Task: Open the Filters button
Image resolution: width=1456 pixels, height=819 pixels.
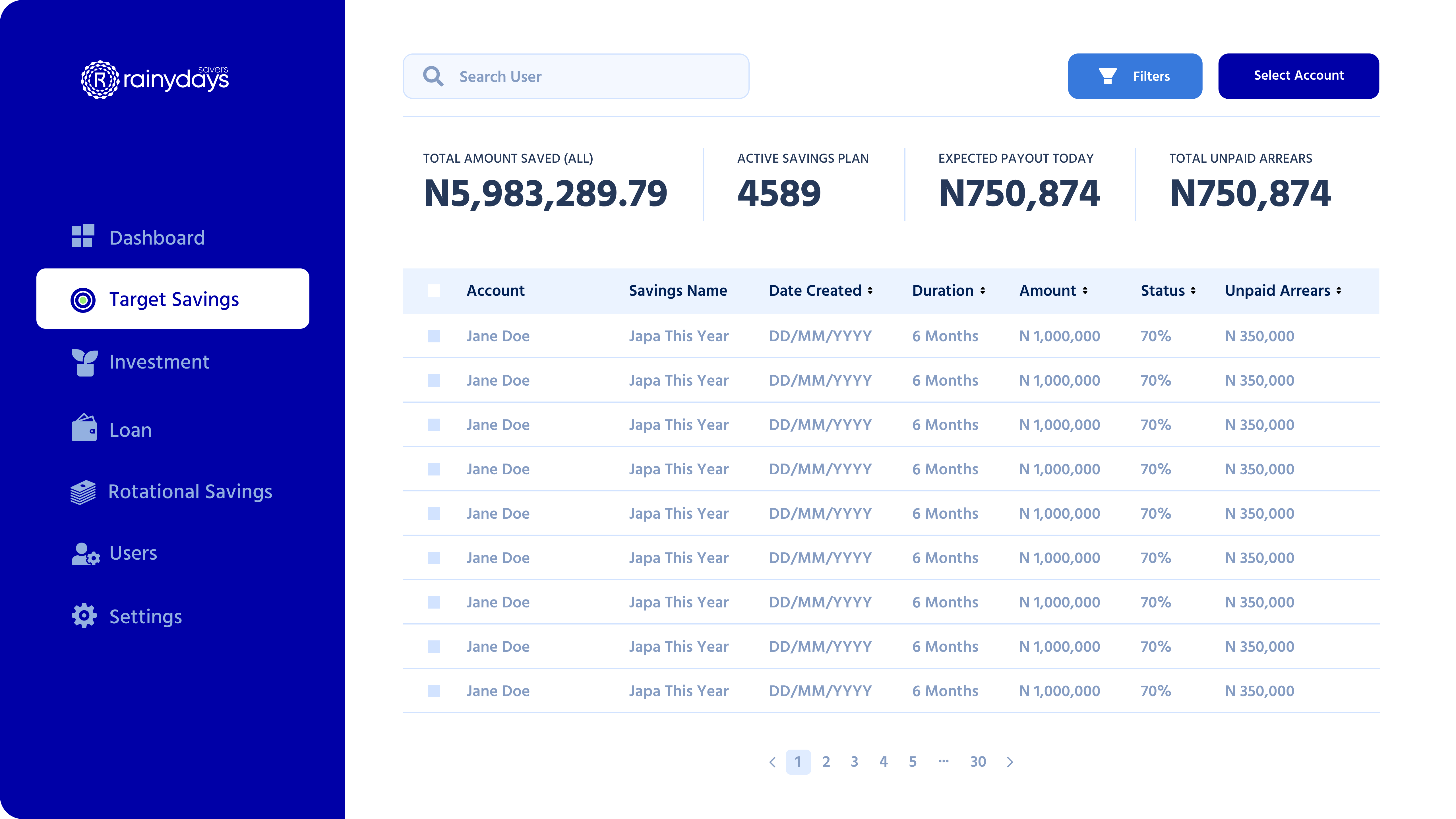Action: coord(1134,76)
